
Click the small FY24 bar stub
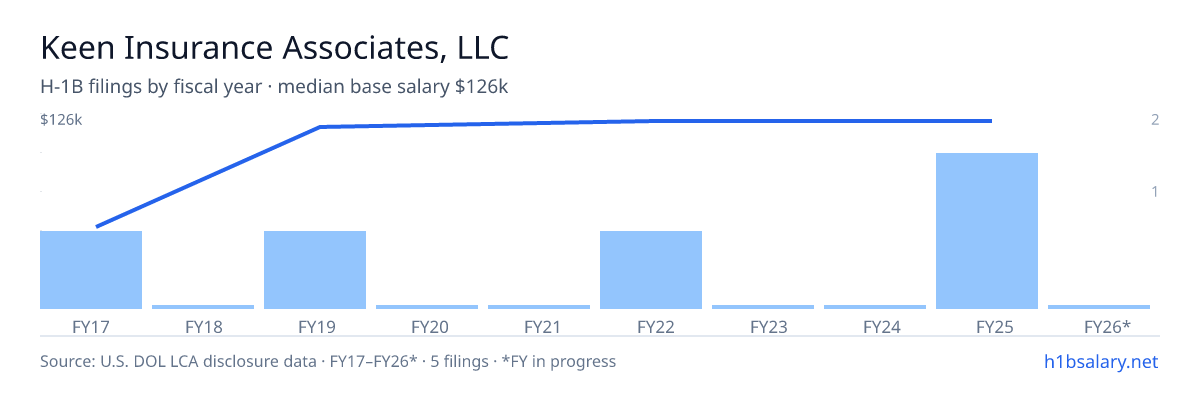click(x=875, y=307)
